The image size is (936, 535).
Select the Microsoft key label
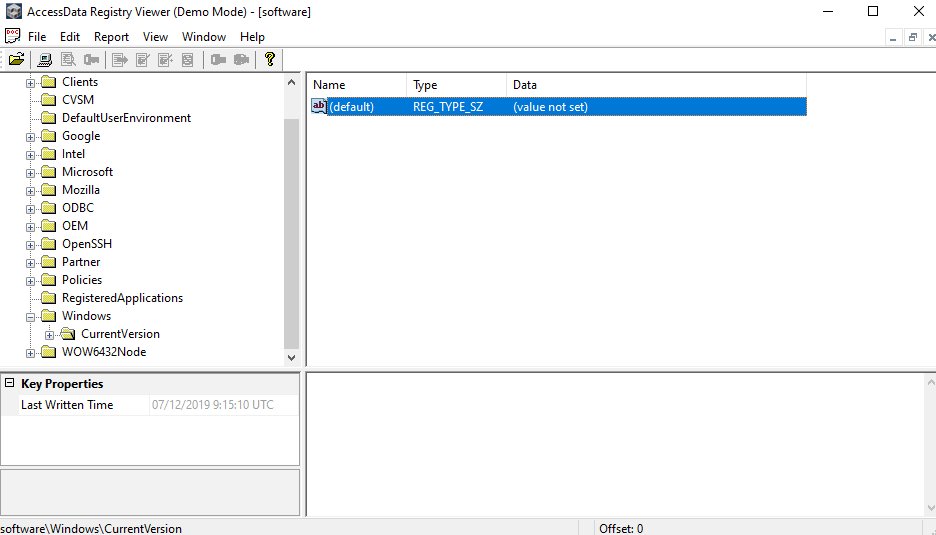click(87, 171)
